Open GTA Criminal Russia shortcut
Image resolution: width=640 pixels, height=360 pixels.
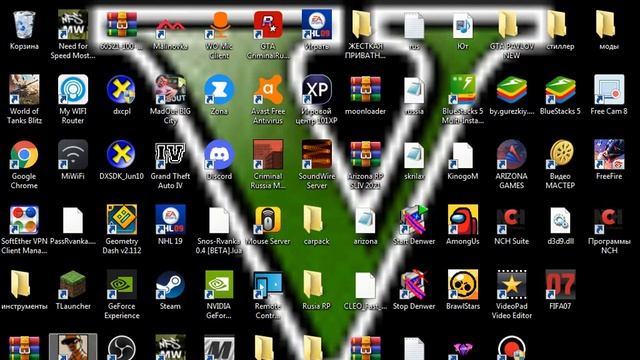coord(268,25)
